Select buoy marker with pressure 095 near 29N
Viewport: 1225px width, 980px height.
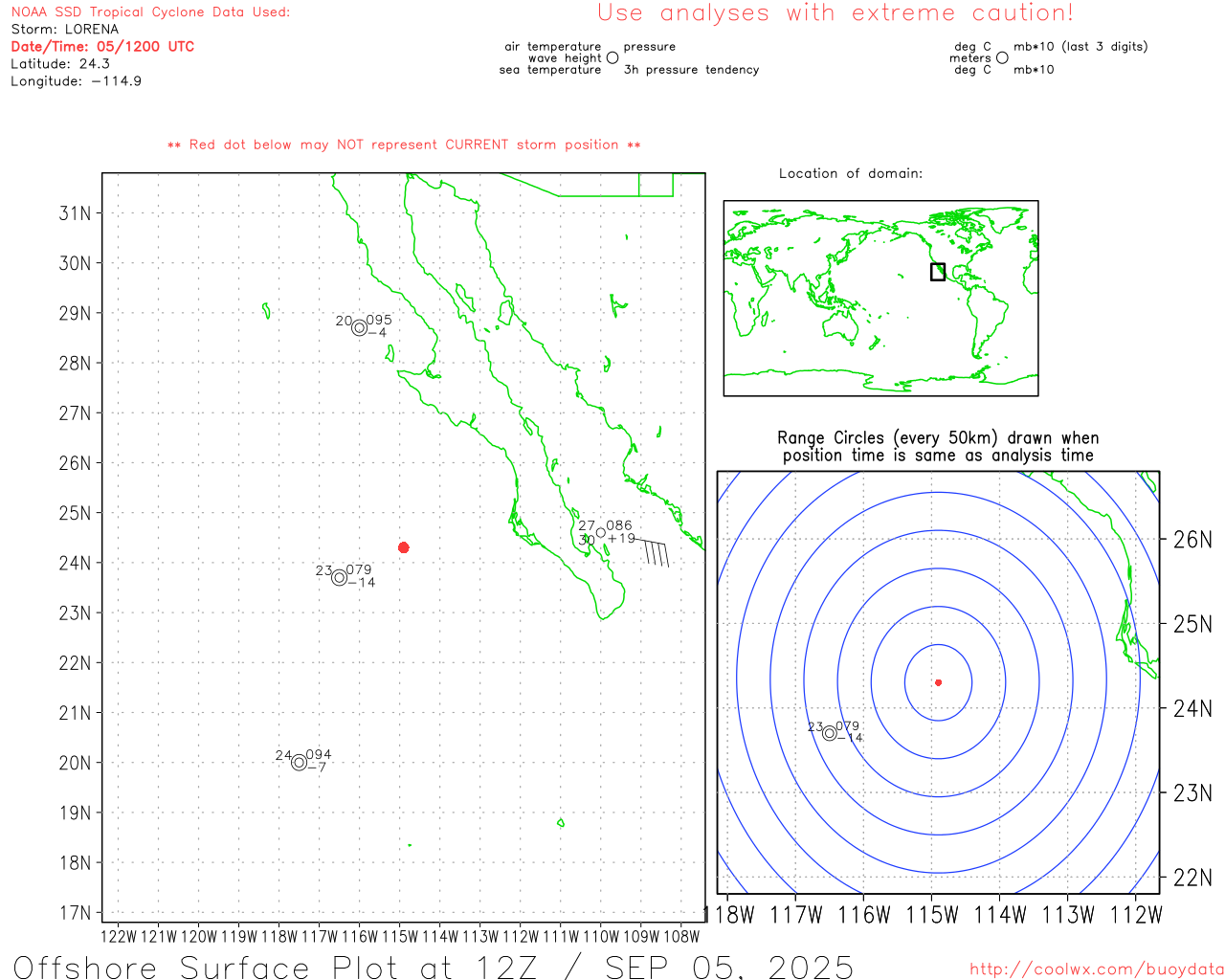point(359,328)
